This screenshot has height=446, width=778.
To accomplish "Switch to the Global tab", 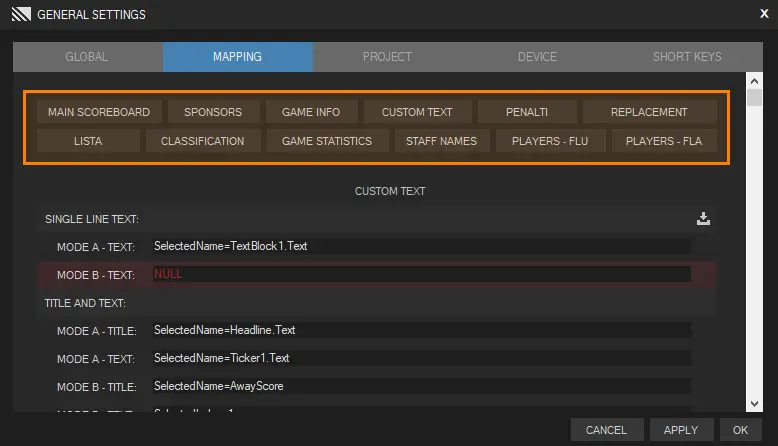I will (x=87, y=57).
